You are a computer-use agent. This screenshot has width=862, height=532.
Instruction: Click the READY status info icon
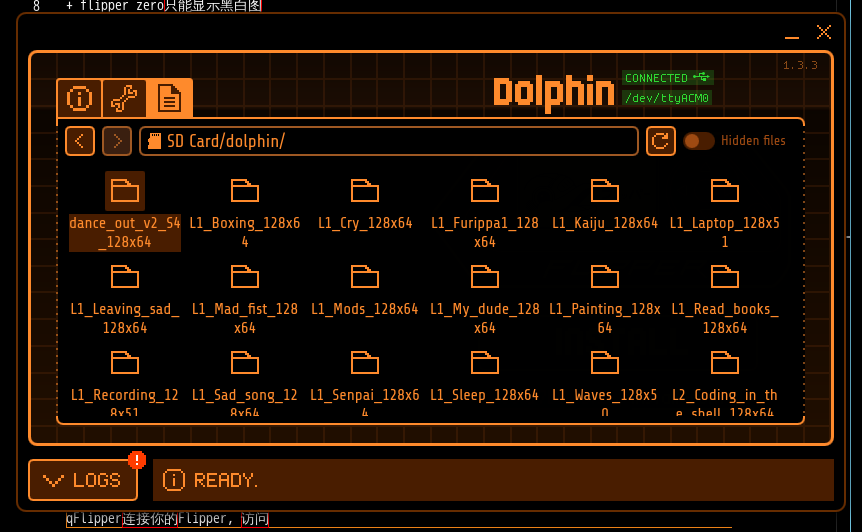tap(174, 480)
